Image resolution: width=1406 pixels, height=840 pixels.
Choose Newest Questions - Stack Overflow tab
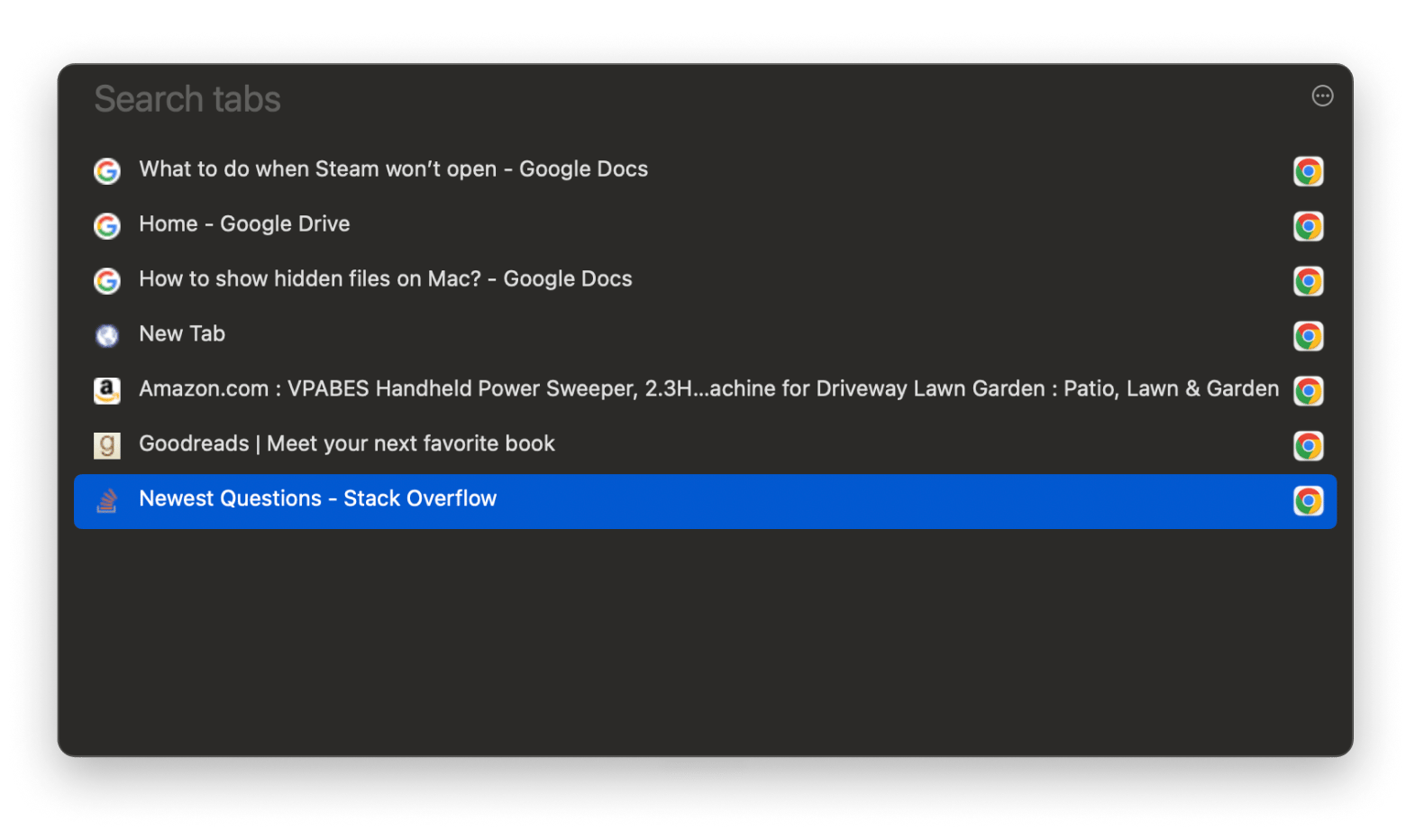pyautogui.click(x=317, y=499)
